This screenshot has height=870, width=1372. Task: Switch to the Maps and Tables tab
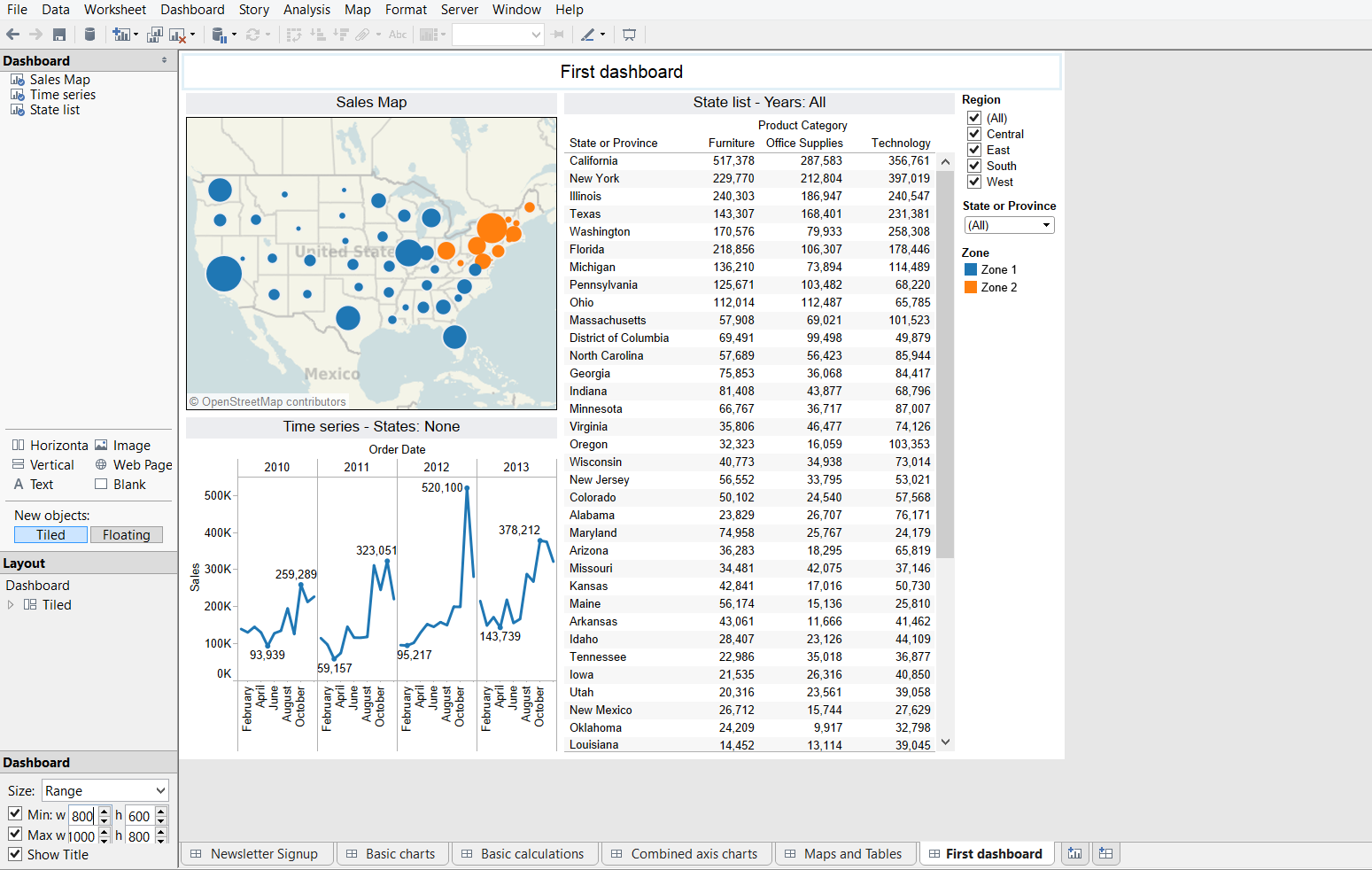(x=846, y=854)
